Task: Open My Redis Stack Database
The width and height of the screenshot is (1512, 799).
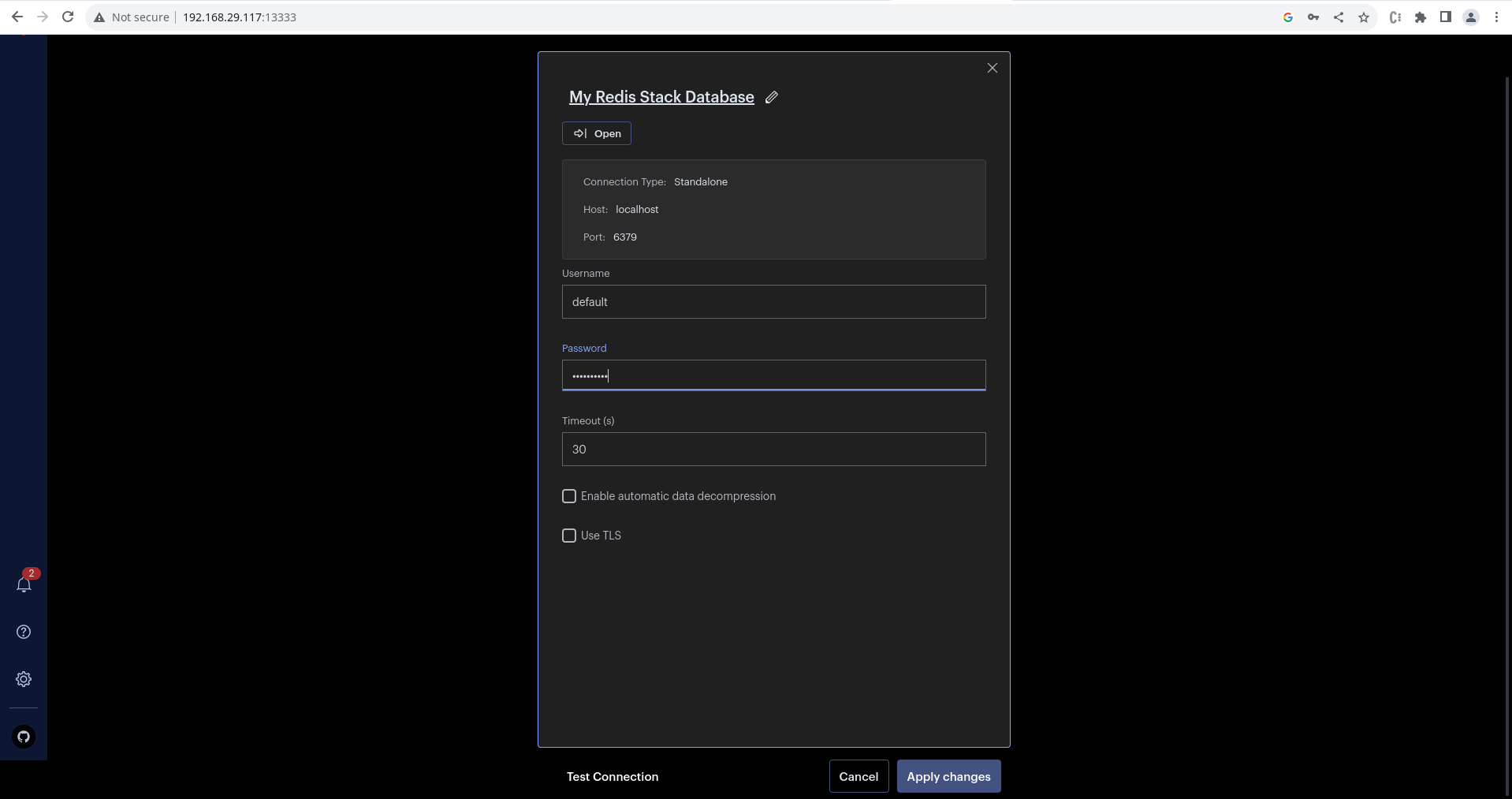Action: (596, 133)
